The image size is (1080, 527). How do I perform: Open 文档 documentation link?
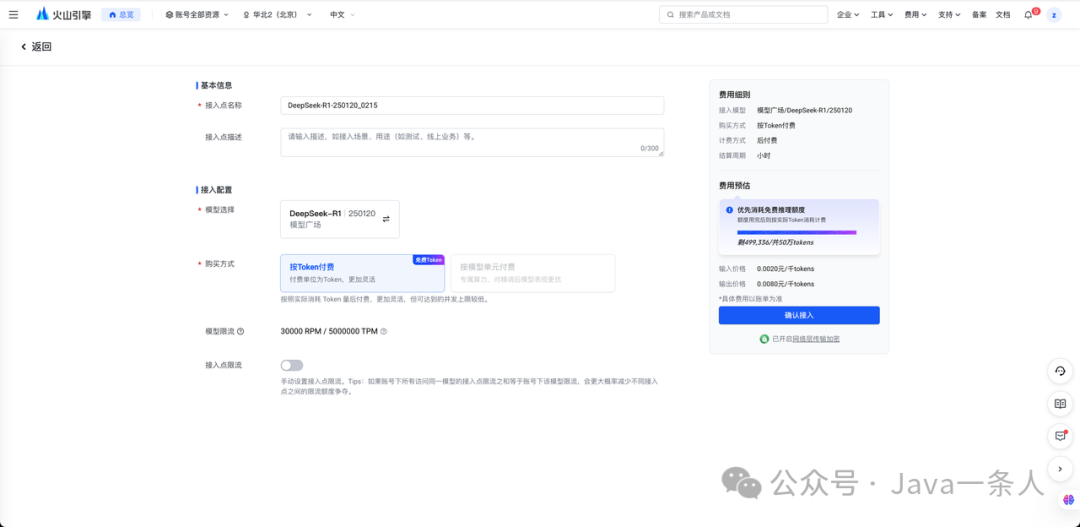pyautogui.click(x=1003, y=14)
